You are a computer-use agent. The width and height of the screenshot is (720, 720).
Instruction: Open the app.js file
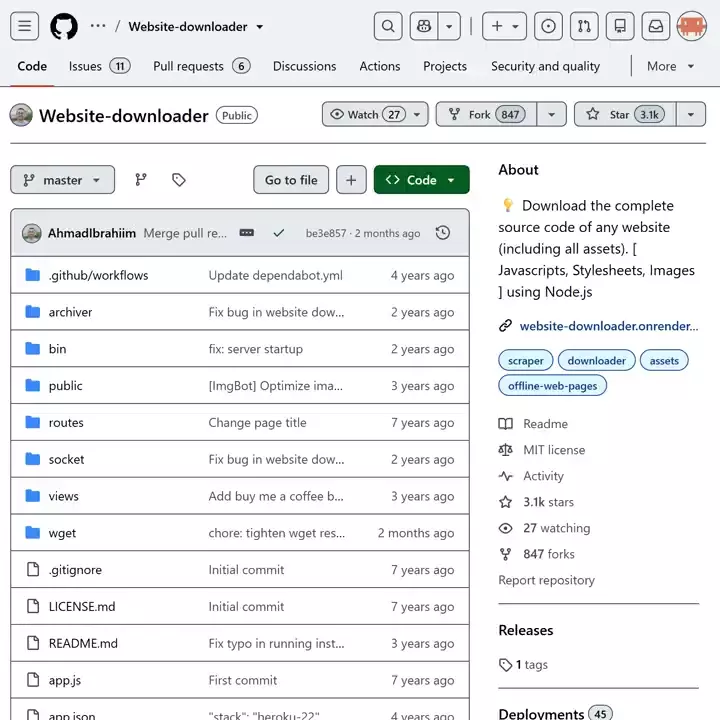point(65,680)
